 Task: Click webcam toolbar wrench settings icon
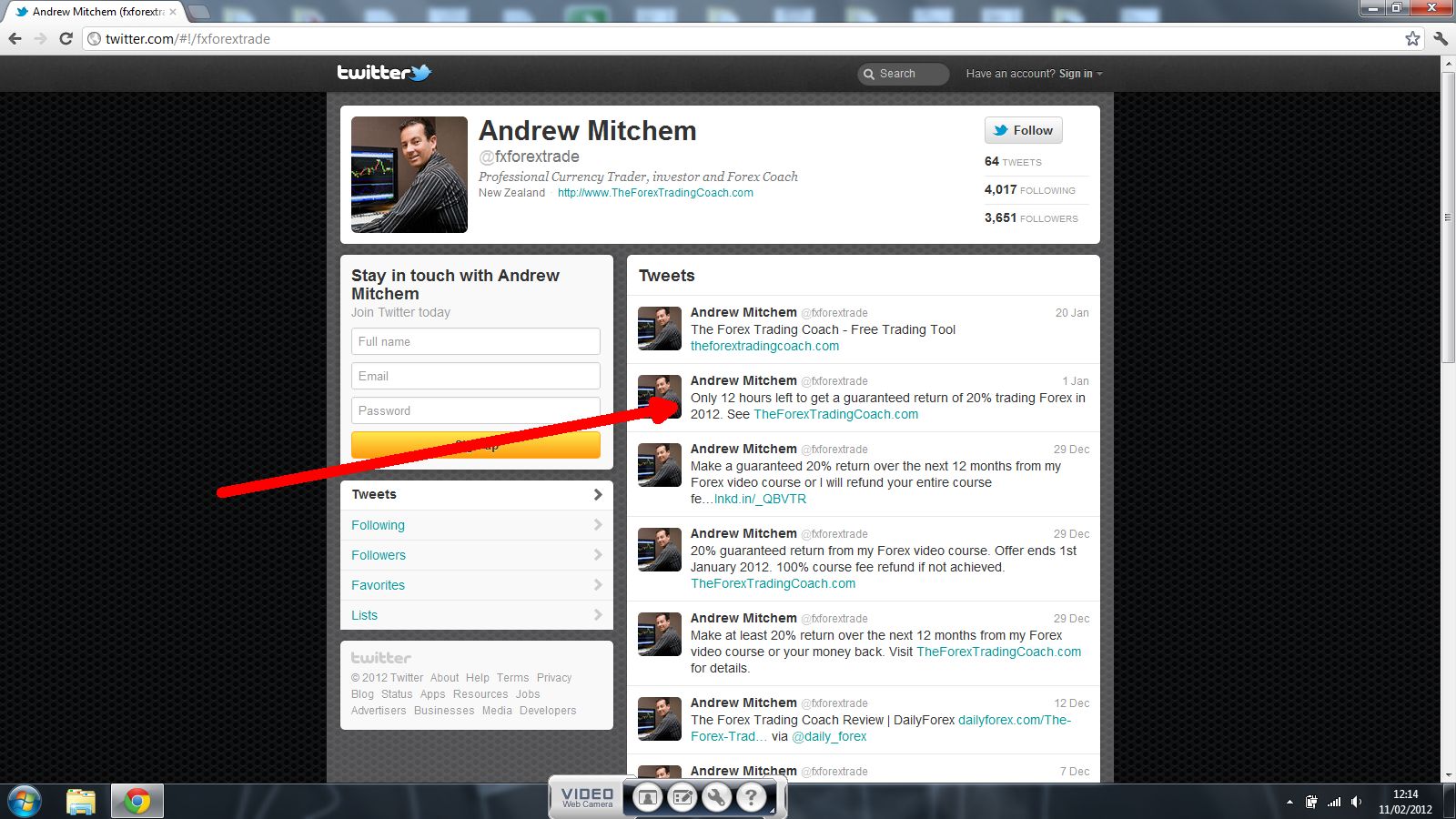click(716, 798)
